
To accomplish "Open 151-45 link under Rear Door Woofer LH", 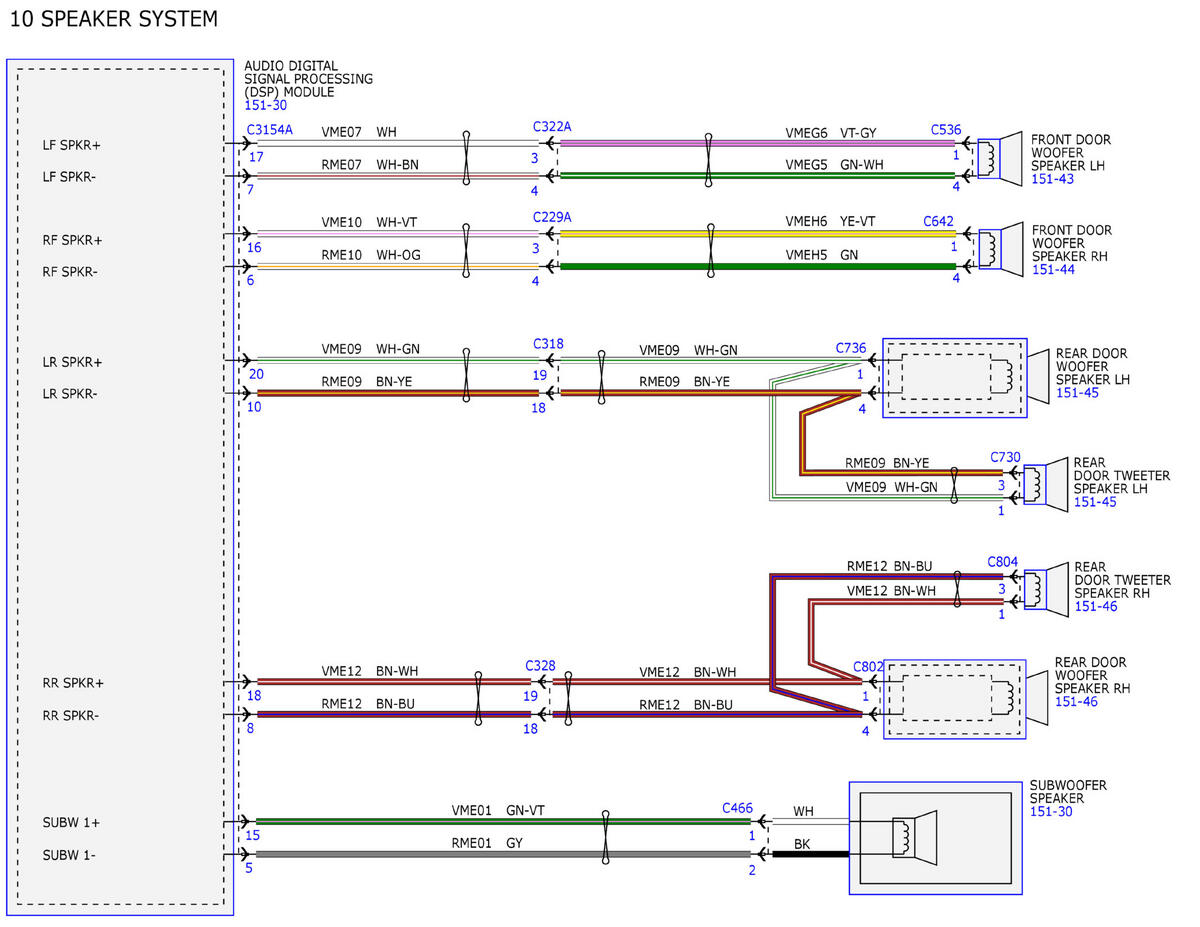I will [x=1077, y=393].
